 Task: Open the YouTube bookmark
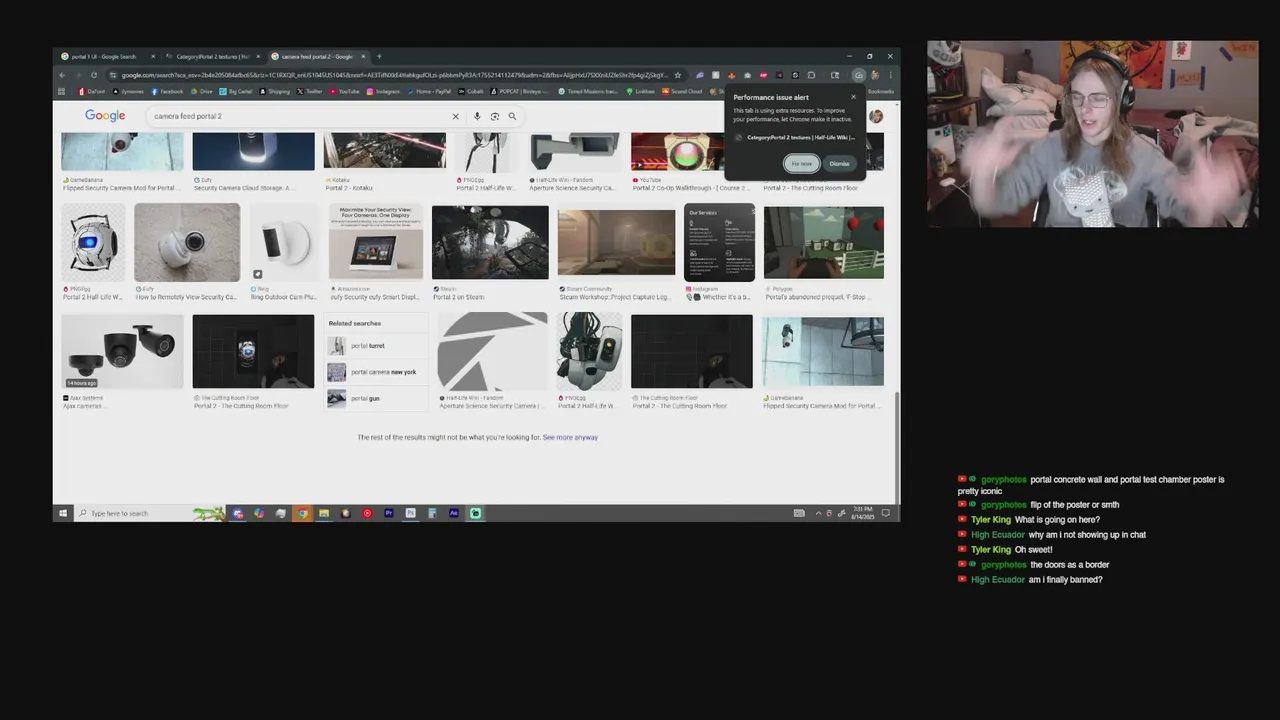click(x=345, y=91)
